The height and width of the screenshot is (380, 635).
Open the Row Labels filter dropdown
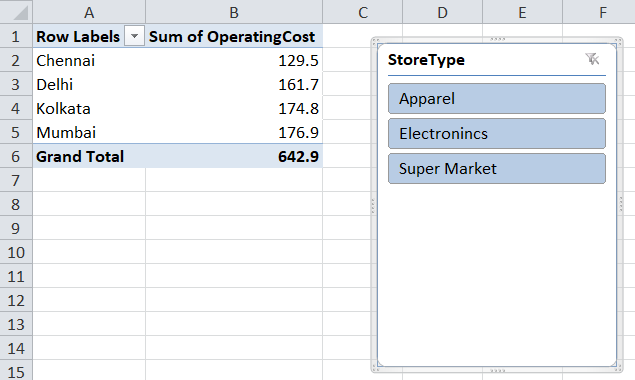click(x=134, y=36)
